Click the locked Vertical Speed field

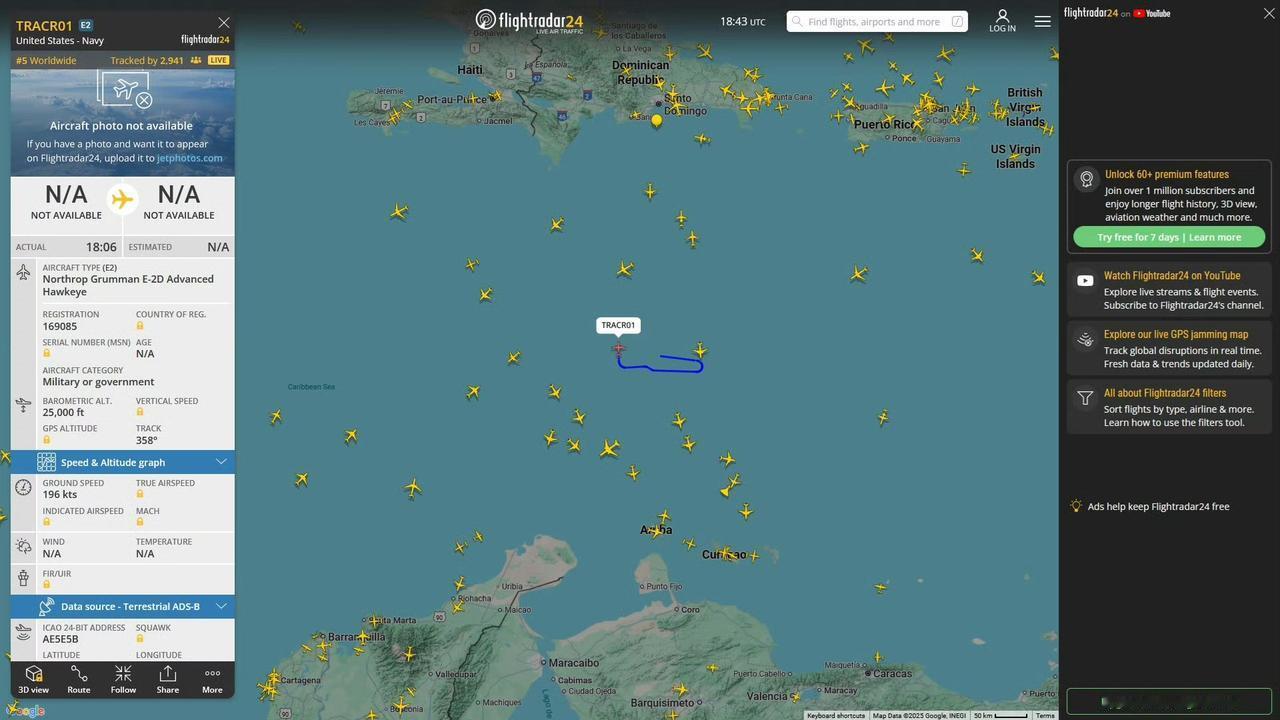[140, 412]
